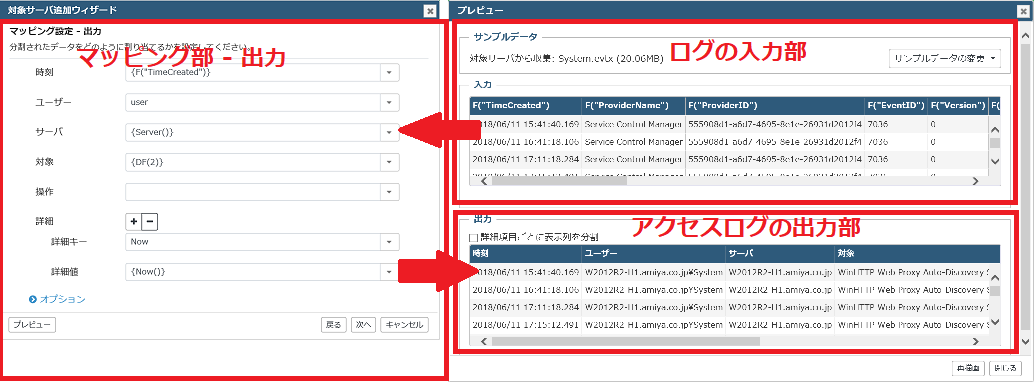Expand the オプション section
1035x382 pixels.
click(x=57, y=299)
